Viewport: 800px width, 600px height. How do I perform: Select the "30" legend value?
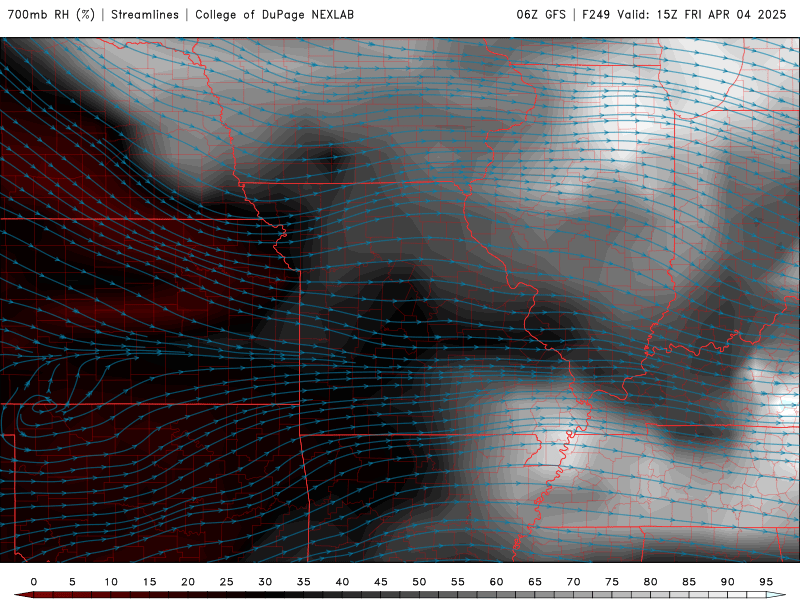(265, 582)
